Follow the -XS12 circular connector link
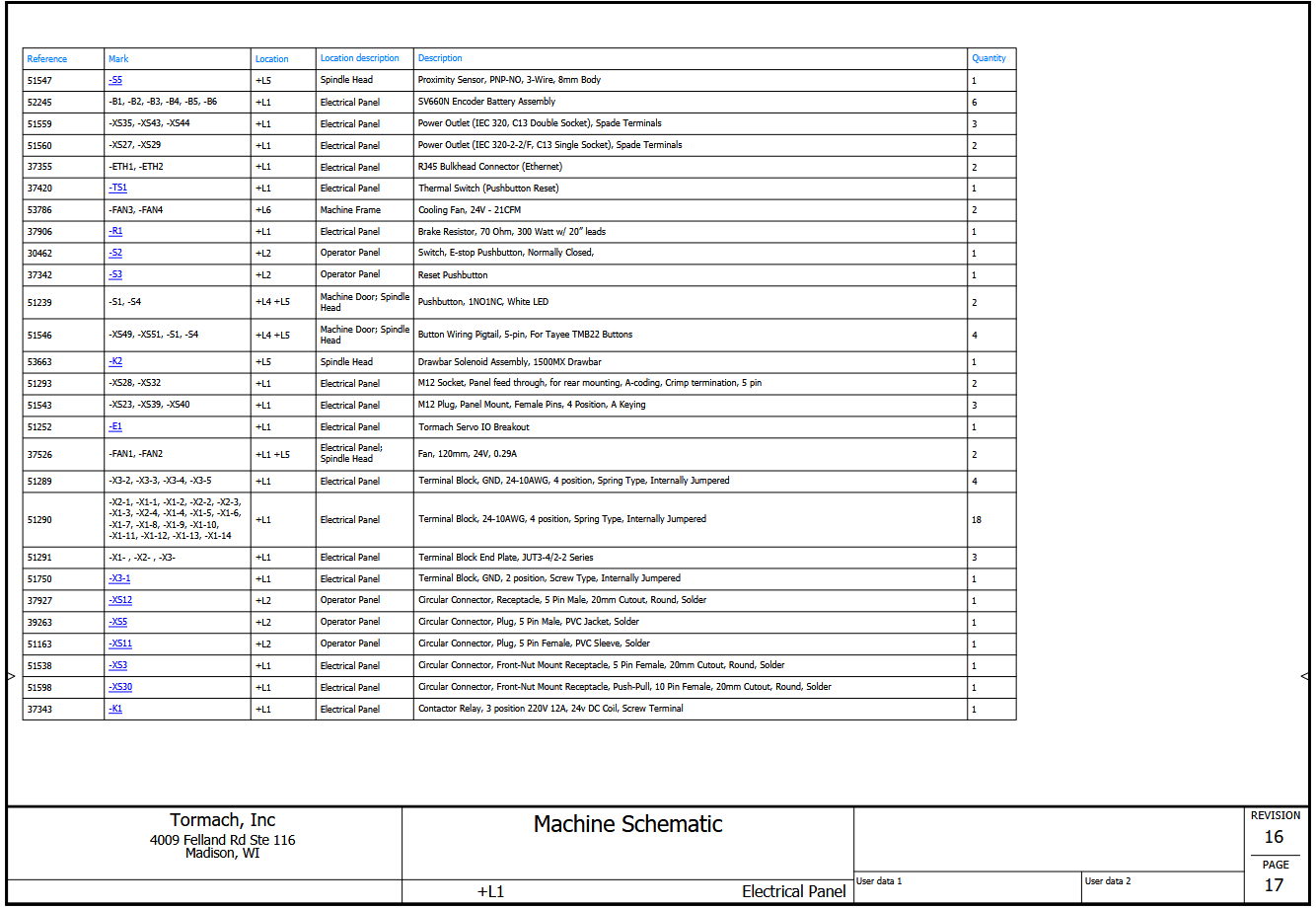 (x=120, y=600)
